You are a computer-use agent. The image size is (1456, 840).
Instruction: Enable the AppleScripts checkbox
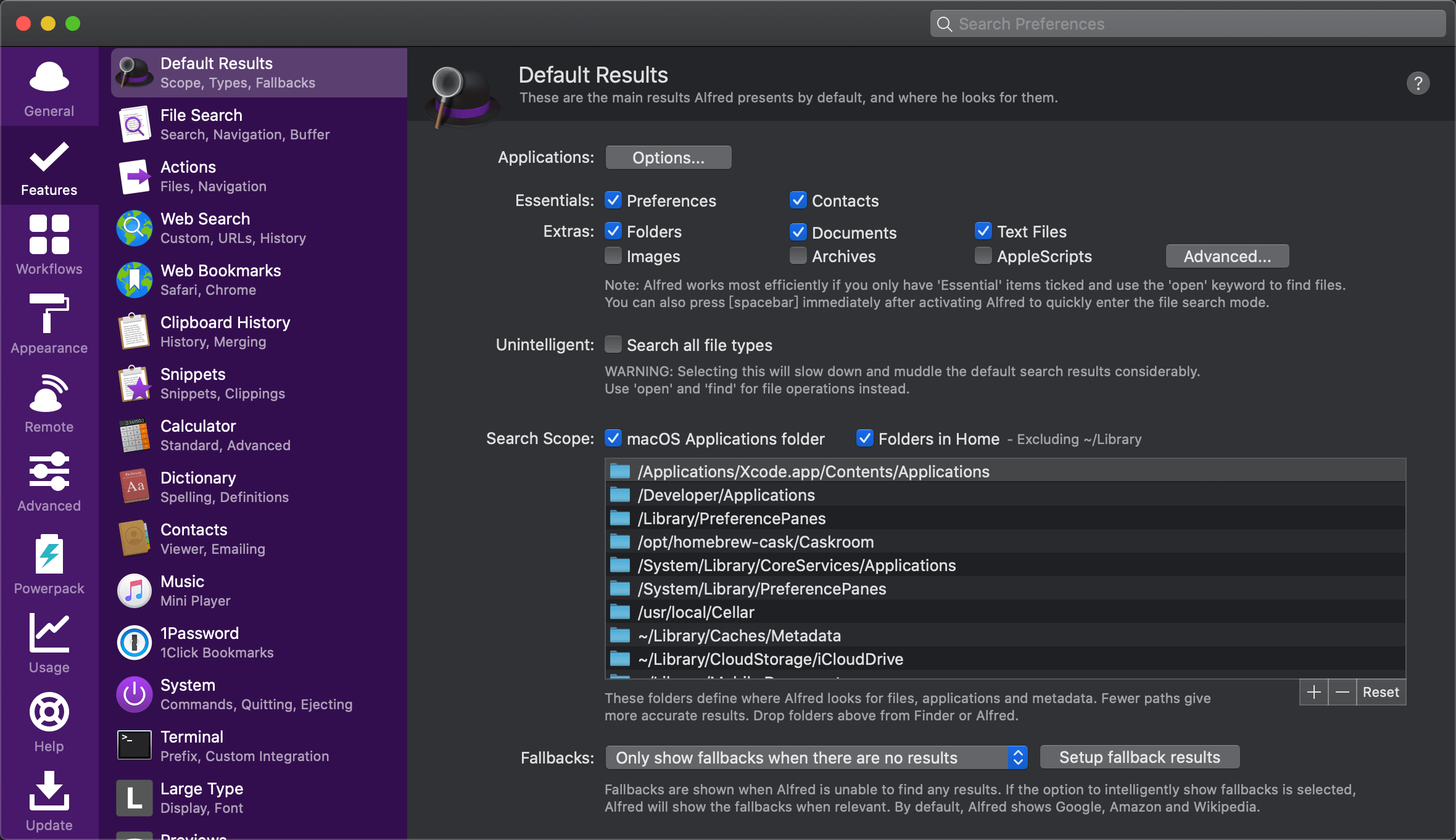(983, 256)
